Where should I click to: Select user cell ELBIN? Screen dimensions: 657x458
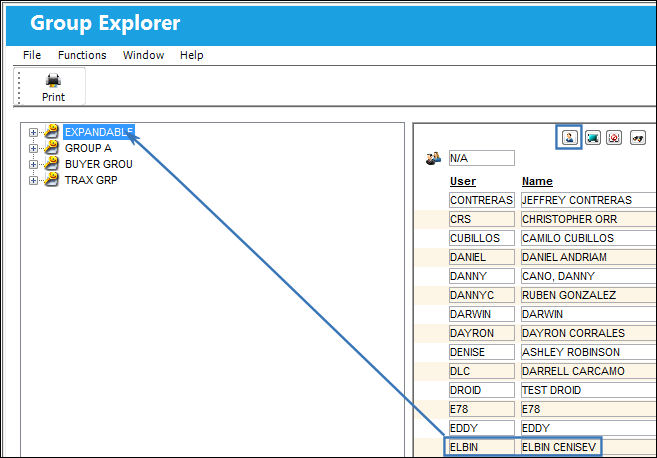(481, 447)
